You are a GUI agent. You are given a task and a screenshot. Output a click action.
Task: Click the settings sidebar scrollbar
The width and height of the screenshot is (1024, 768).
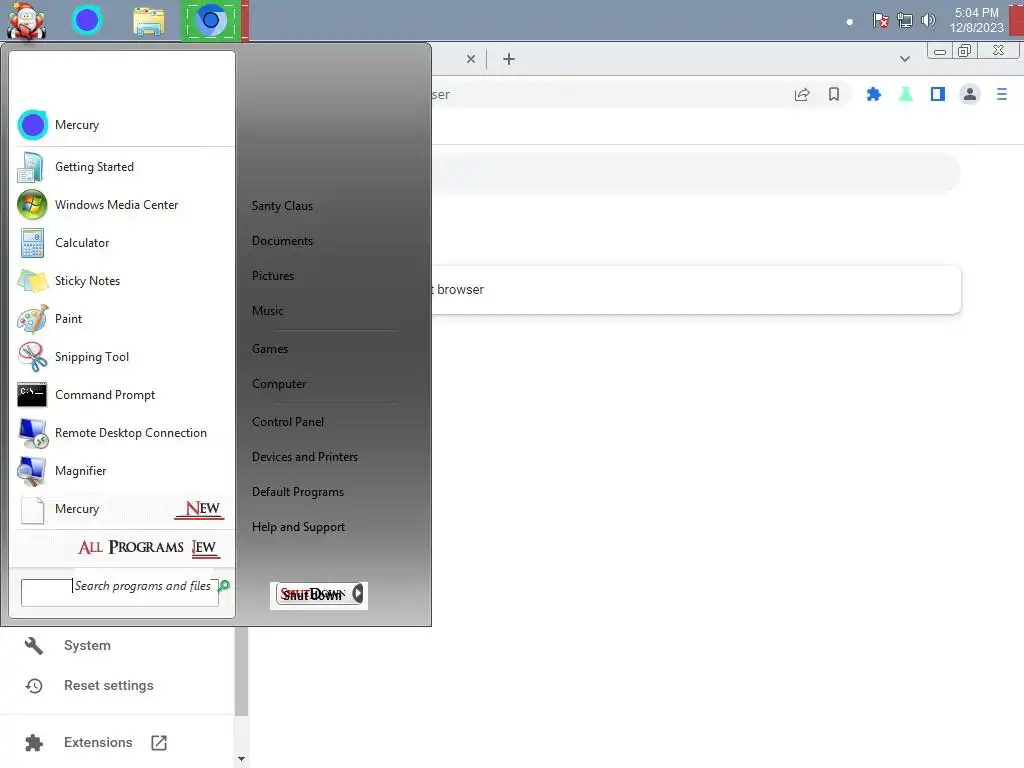click(x=241, y=671)
